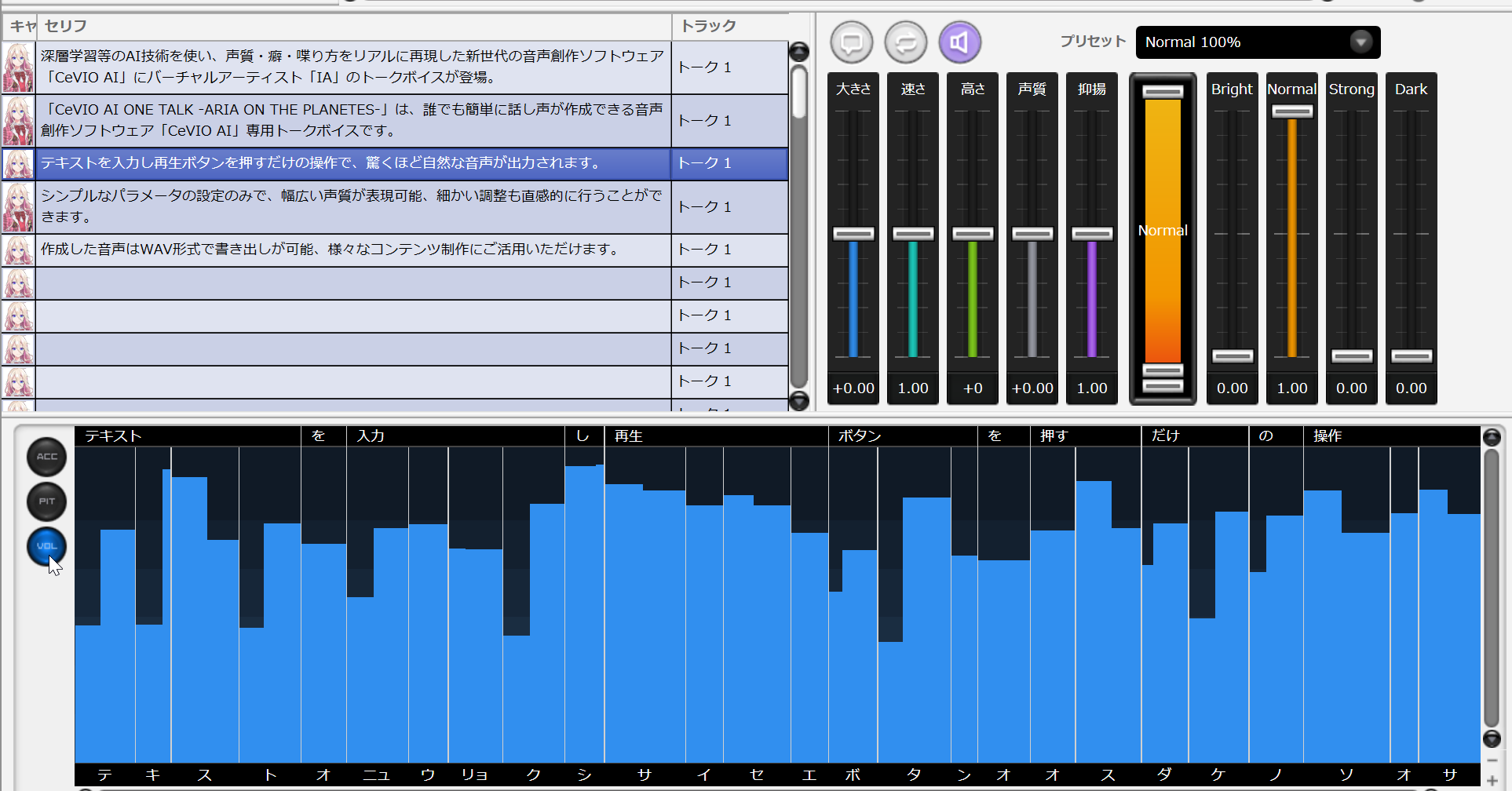Screen dimensions: 1512x791
Task: Click the loop arrows icon button
Action: [x=906, y=42]
